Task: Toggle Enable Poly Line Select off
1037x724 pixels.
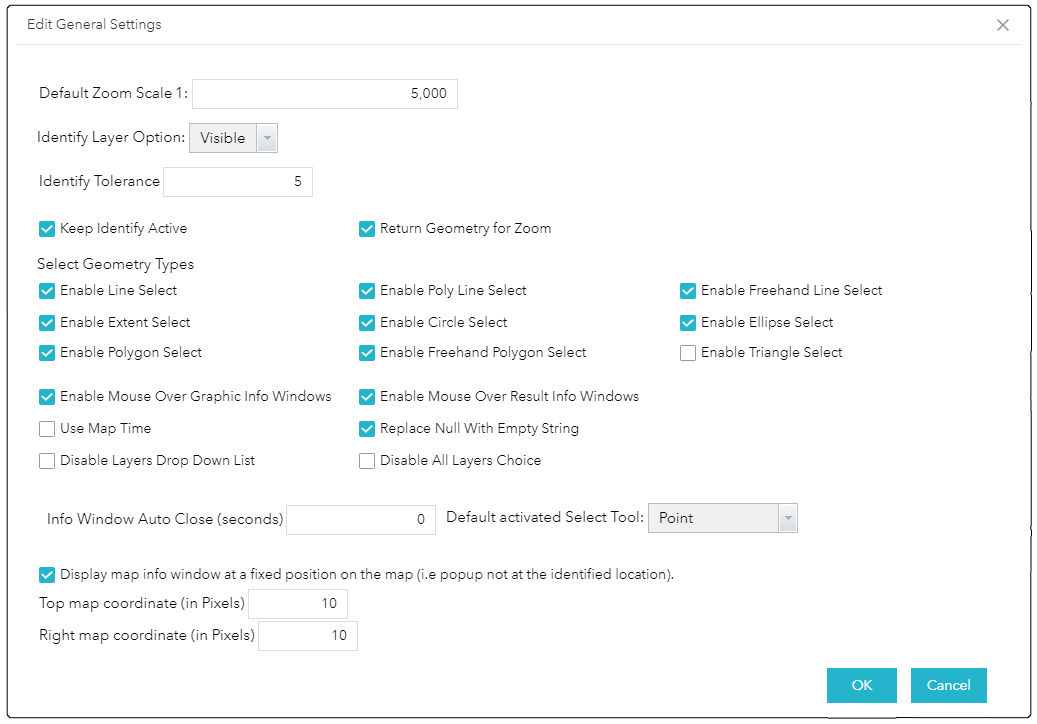Action: pyautogui.click(x=367, y=290)
